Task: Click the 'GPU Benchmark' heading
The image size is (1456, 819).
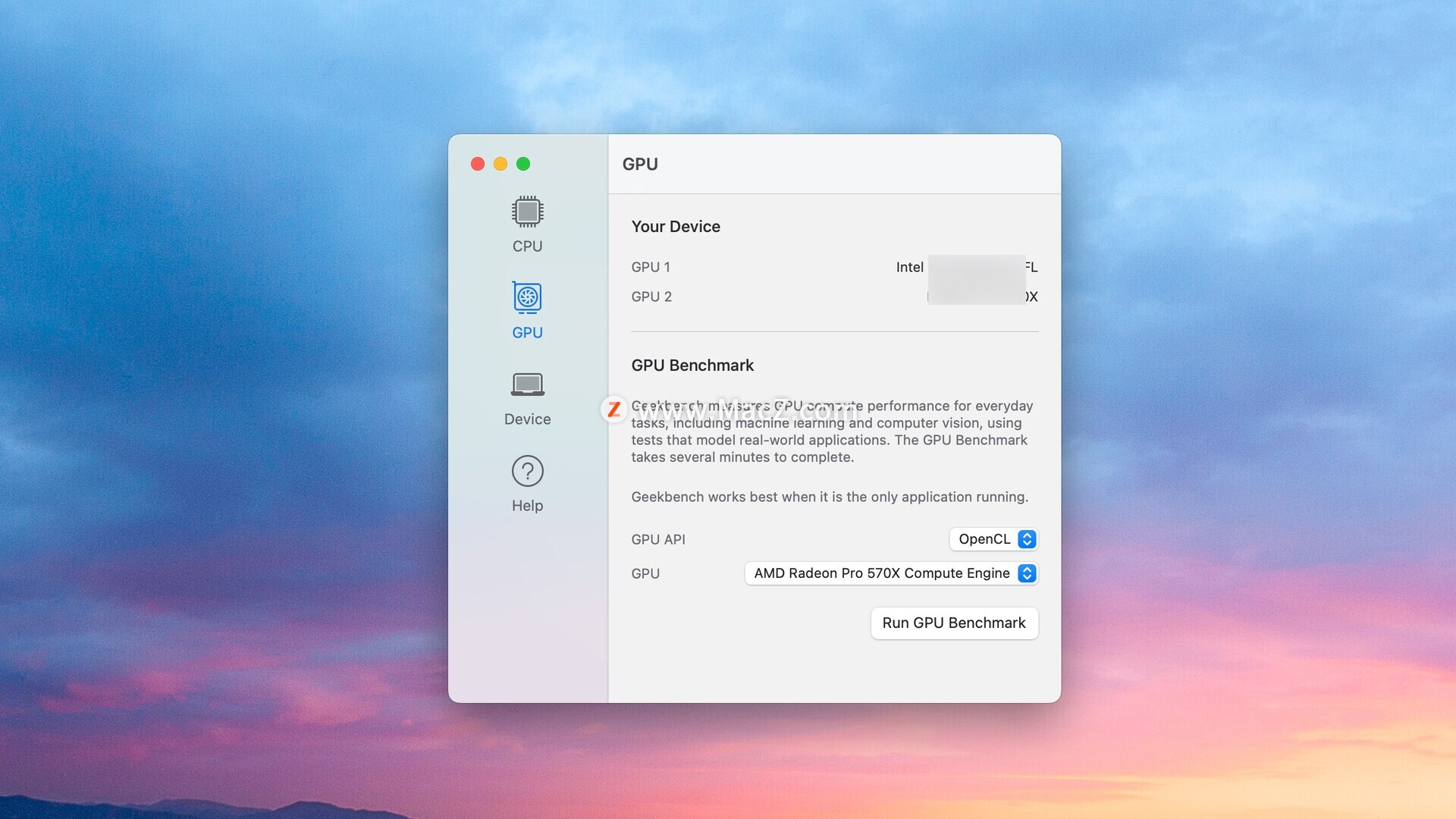Action: [692, 366]
